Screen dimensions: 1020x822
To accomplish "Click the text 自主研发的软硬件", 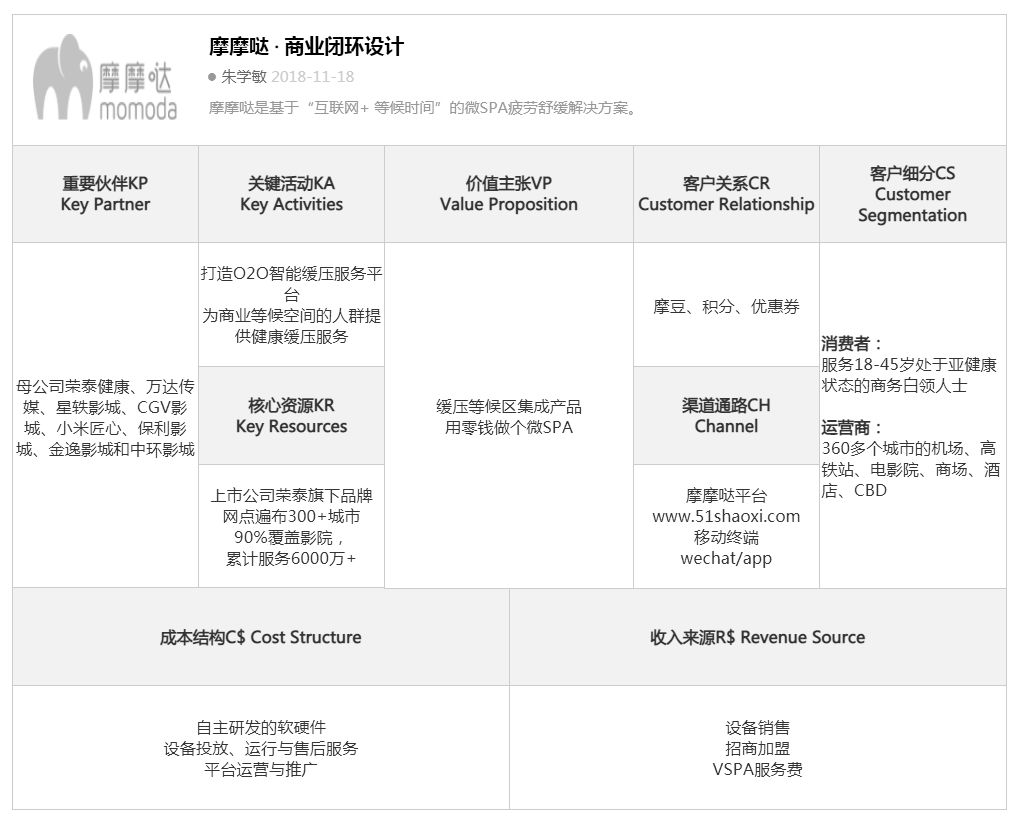I will (261, 728).
